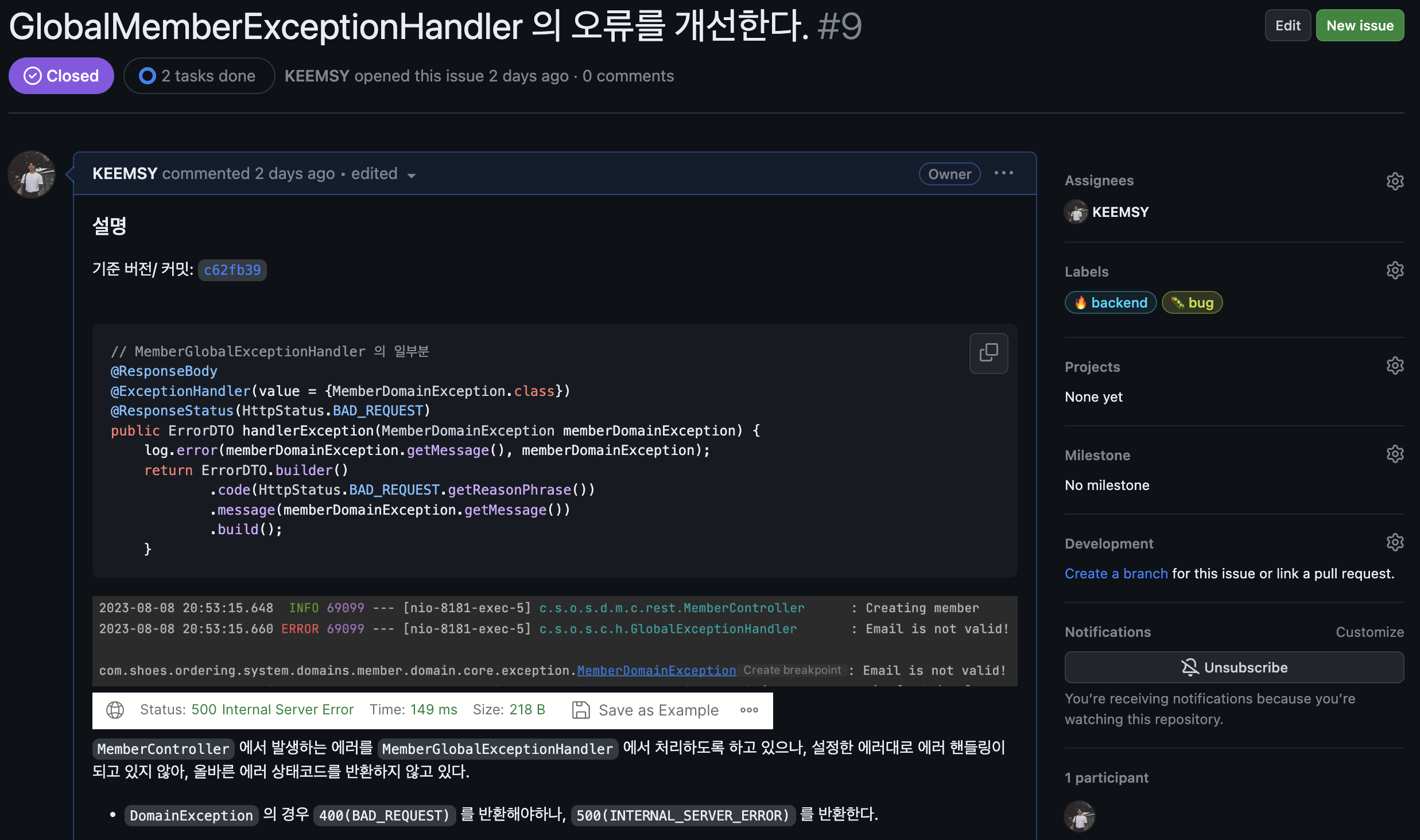This screenshot has width=1420, height=840.
Task: Copy the code block contents
Action: 988,353
